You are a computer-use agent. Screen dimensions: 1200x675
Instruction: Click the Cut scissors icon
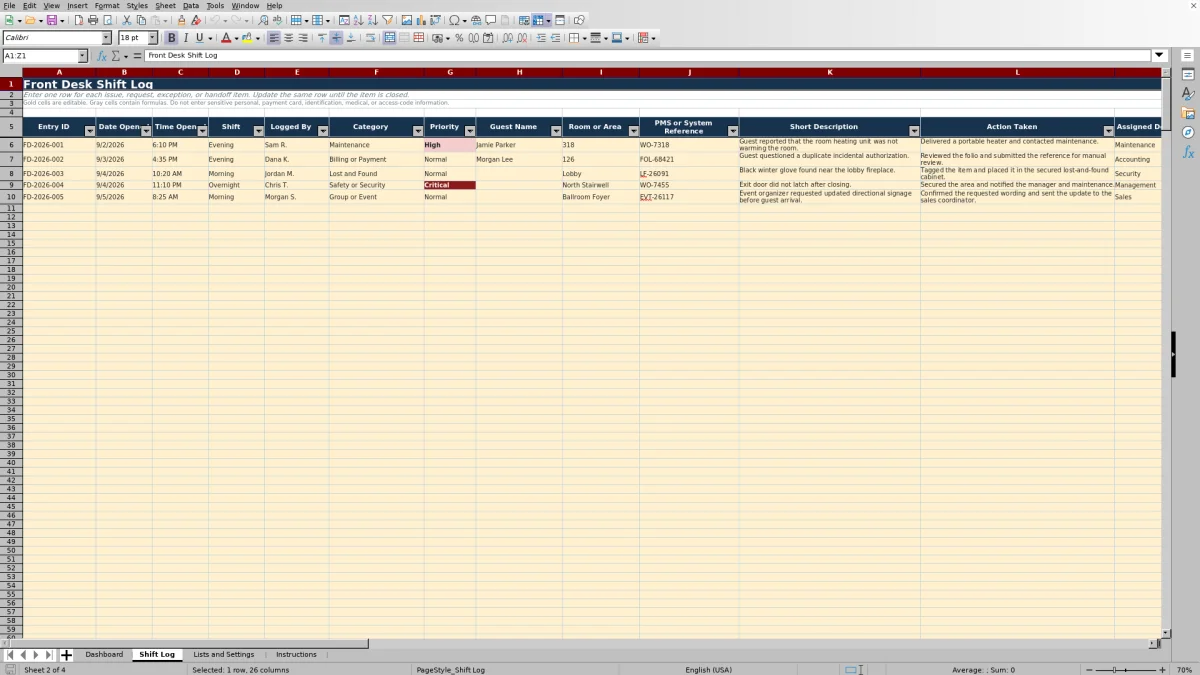(x=126, y=20)
